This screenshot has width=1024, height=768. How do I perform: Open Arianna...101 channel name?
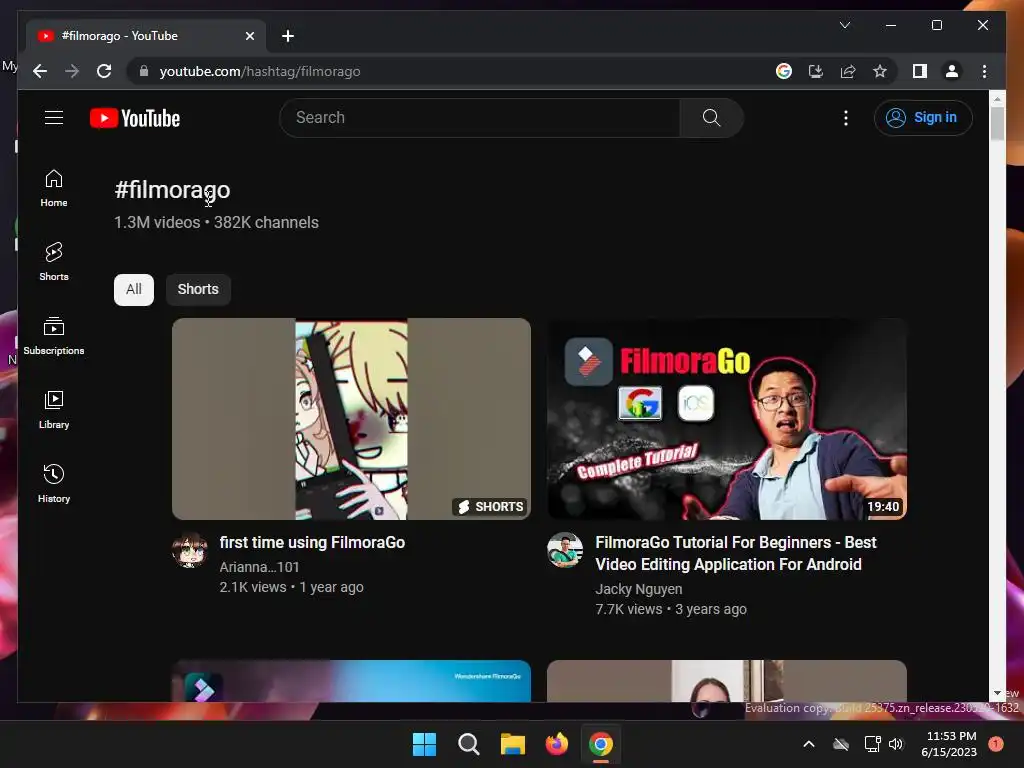259,567
